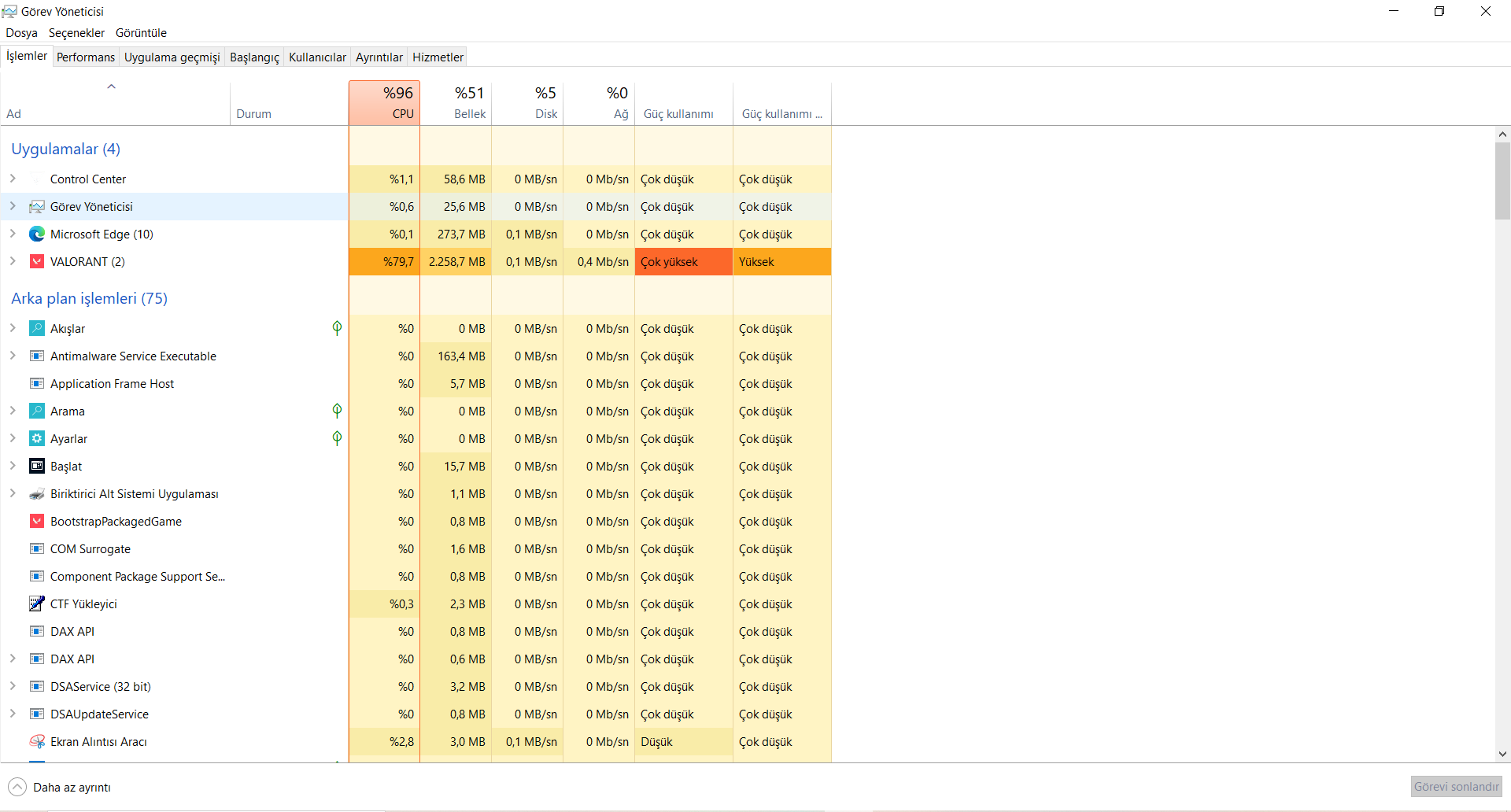Click the CTF Yükleyici icon
Screen dimensions: 1511x812
(x=37, y=604)
